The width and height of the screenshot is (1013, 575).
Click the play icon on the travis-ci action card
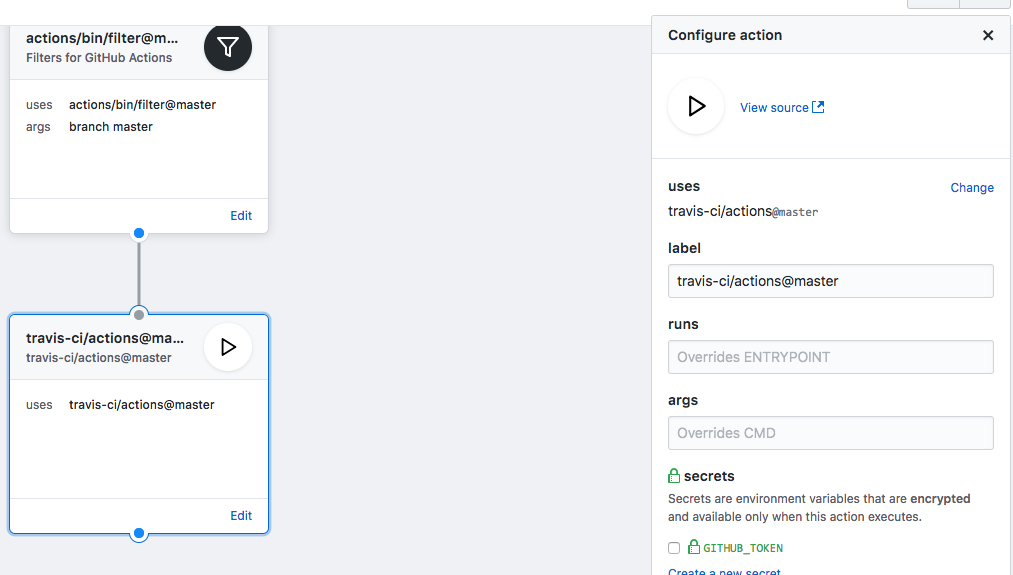228,347
